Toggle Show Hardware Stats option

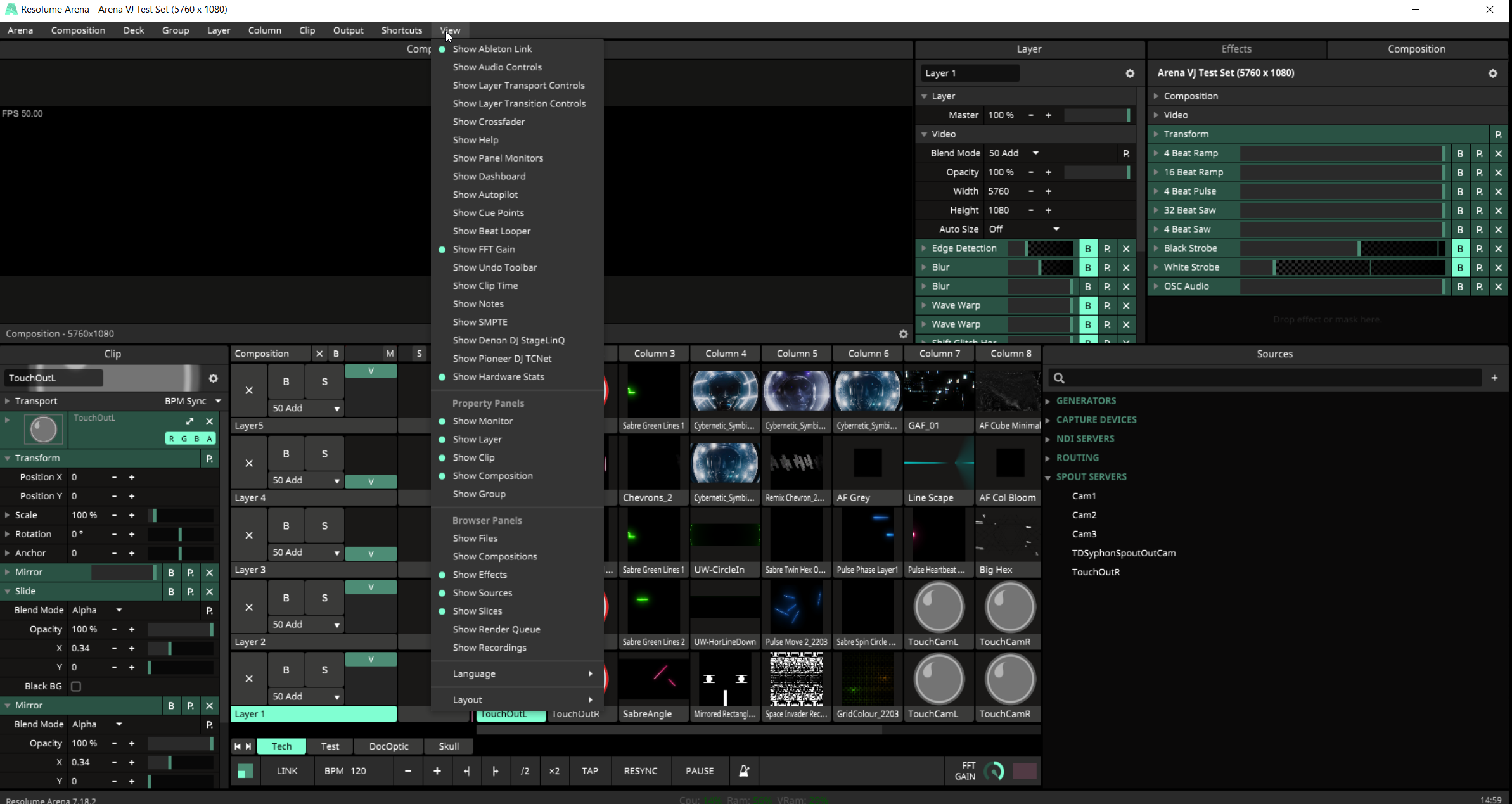pyautogui.click(x=498, y=377)
